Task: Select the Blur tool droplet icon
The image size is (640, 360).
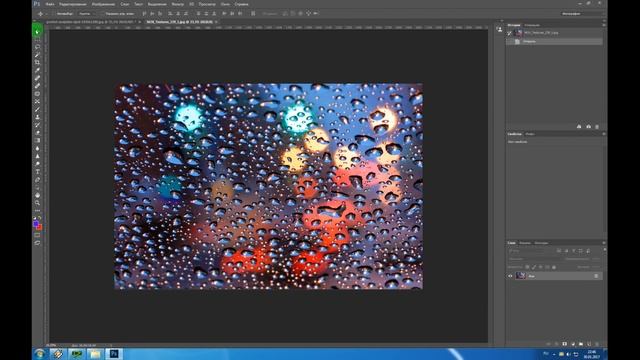Action: pos(37,148)
